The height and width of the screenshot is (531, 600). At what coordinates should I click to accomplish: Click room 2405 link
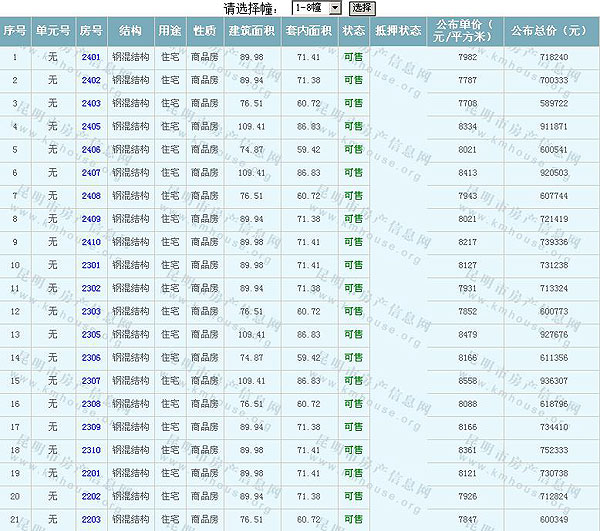pyautogui.click(x=91, y=127)
